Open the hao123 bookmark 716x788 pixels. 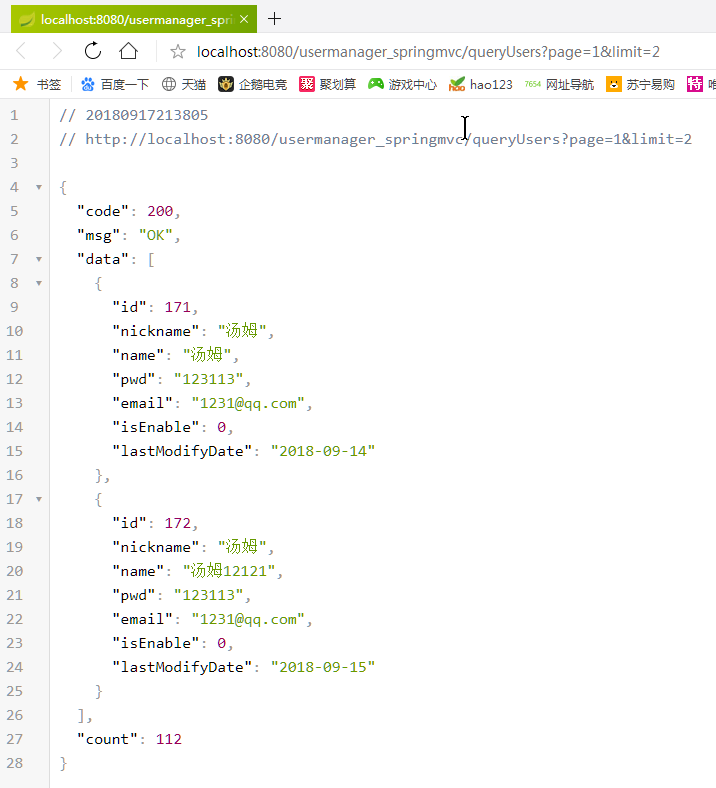click(481, 85)
